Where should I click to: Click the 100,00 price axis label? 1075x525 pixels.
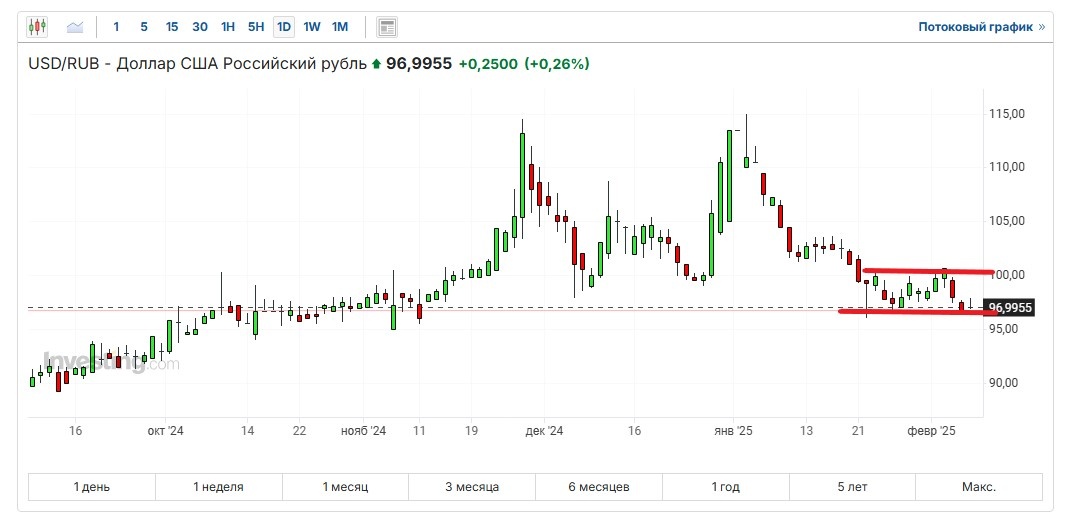1006,275
